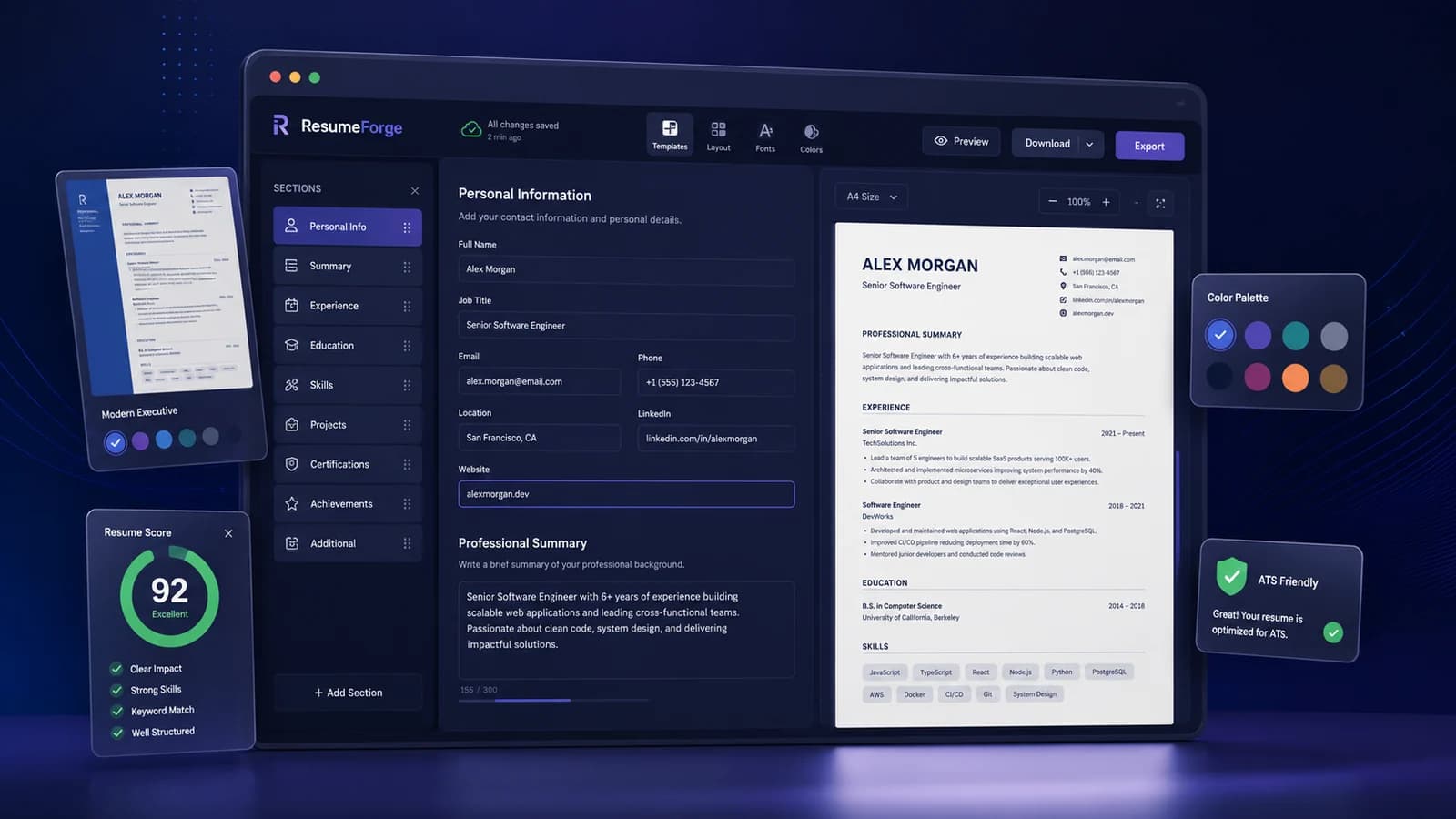Close the Resume Score card
Screen dimensions: 1456x819
pos(228,533)
